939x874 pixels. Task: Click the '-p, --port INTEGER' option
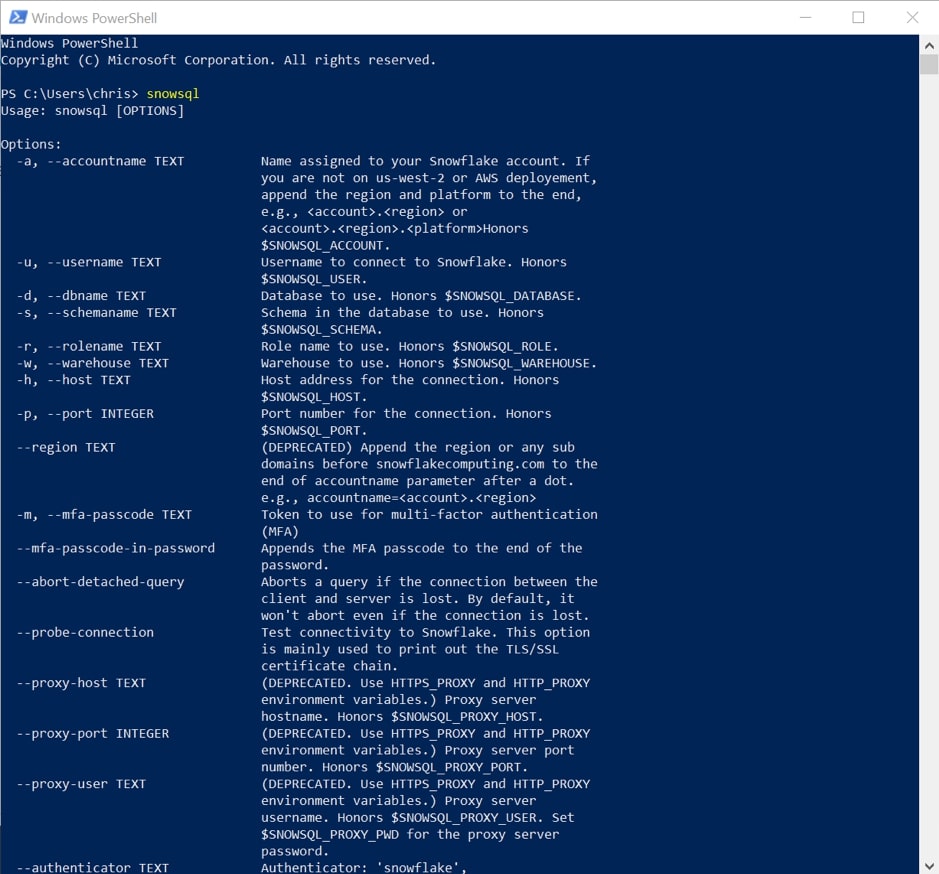click(85, 413)
